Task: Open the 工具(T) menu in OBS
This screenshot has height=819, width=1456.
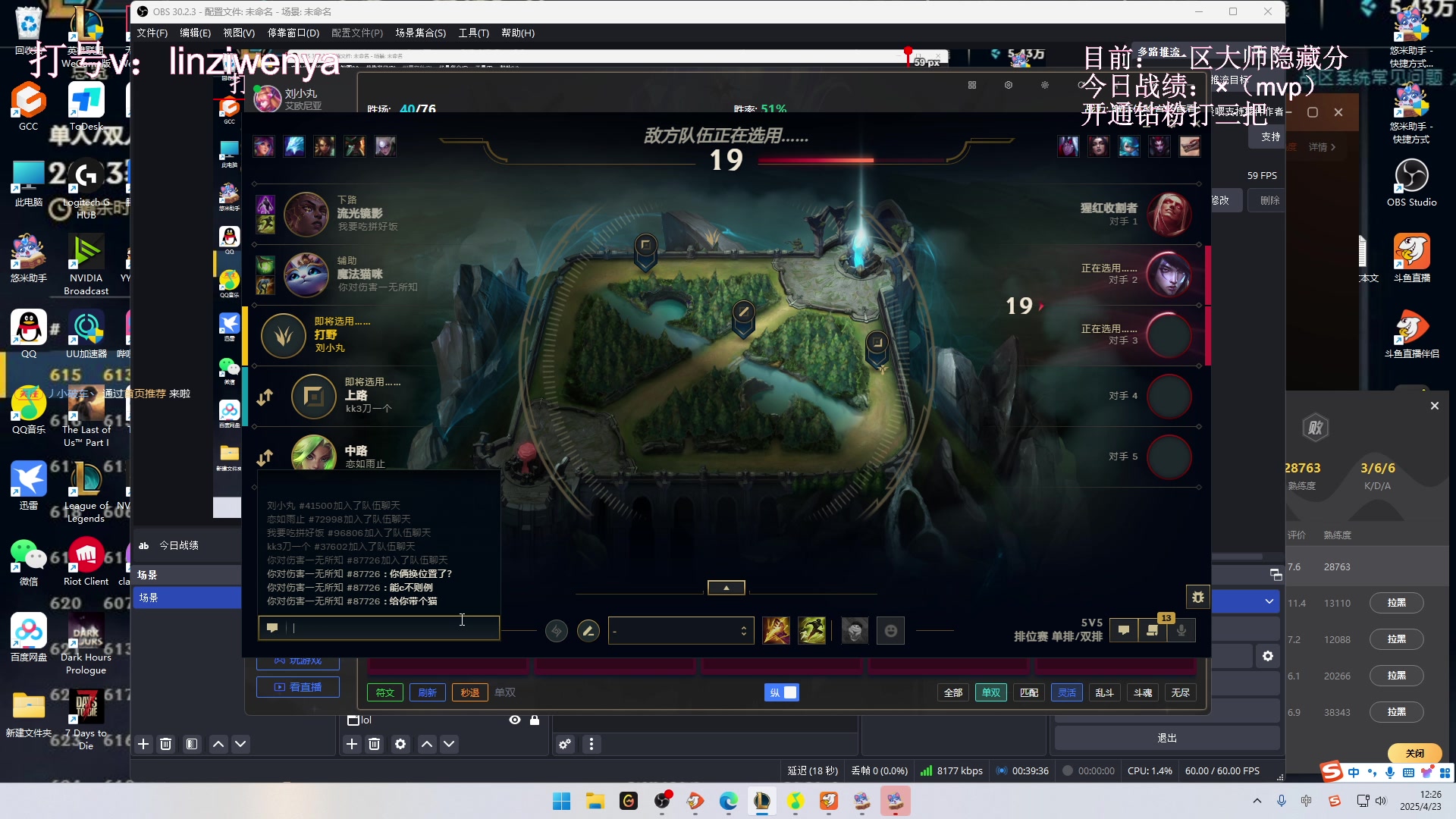Action: coord(473,33)
